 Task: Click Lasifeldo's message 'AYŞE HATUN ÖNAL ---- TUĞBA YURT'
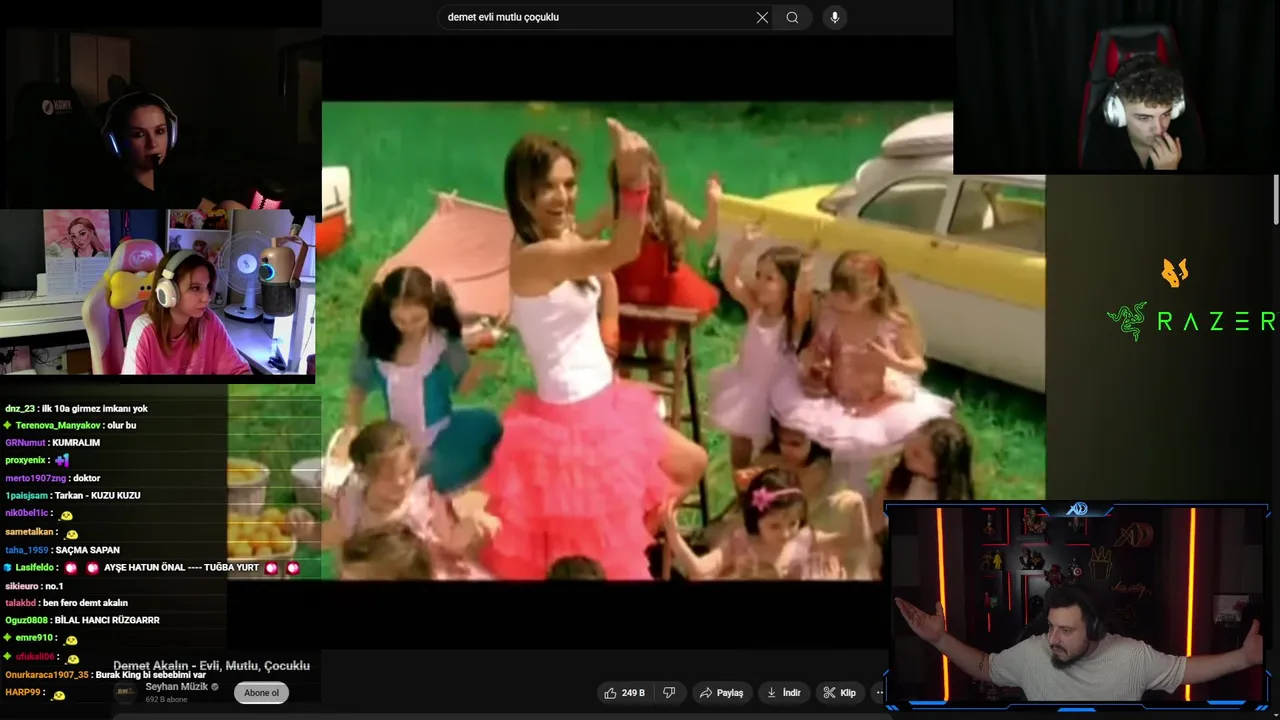point(181,567)
